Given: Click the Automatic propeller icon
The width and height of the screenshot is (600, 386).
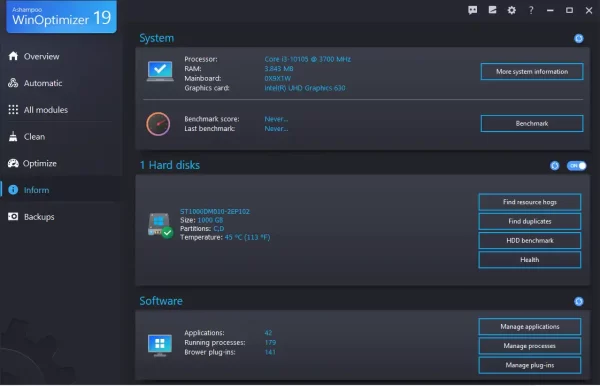Looking at the screenshot, I should pyautogui.click(x=13, y=83).
